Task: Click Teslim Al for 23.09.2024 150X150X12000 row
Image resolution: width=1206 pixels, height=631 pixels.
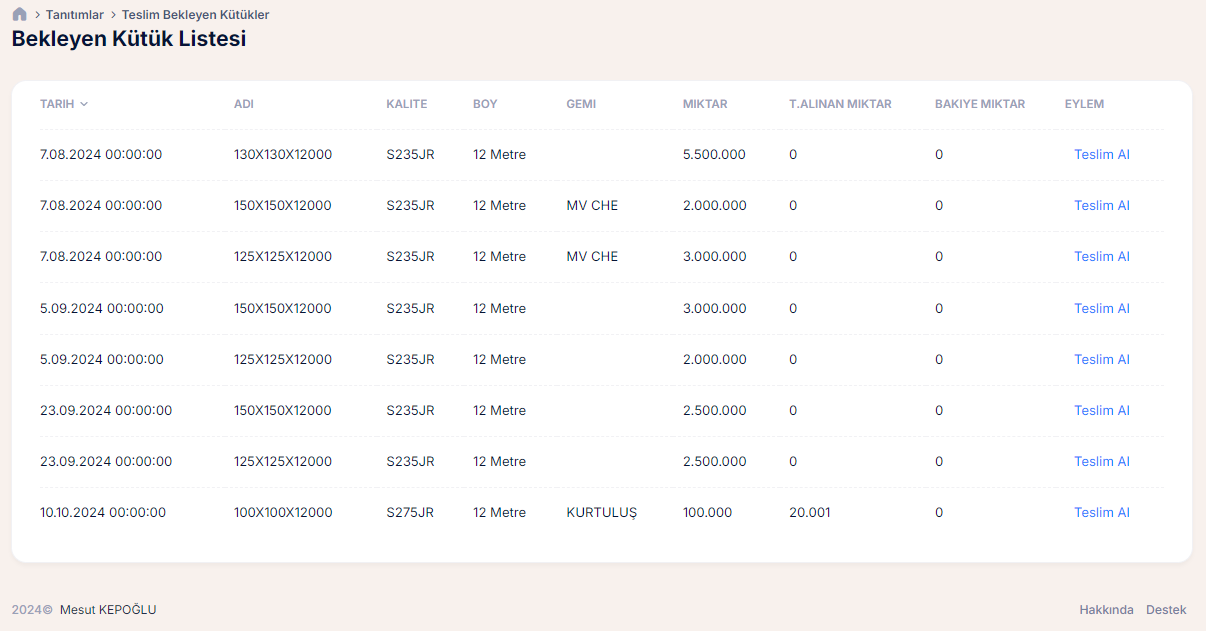Action: pyautogui.click(x=1101, y=410)
